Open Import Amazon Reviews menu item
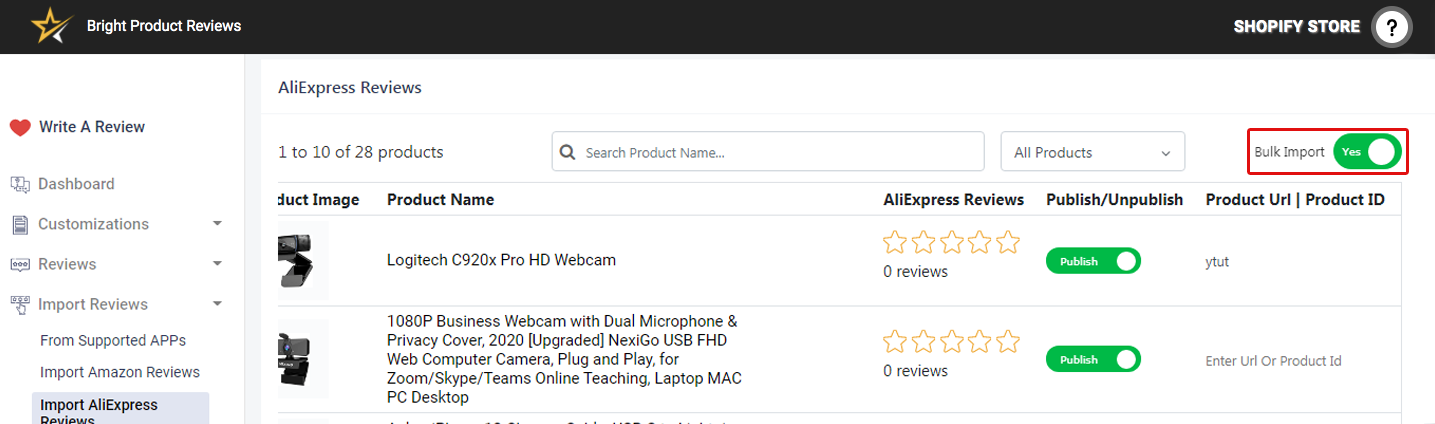Screen dimensions: 1435x424 120,372
